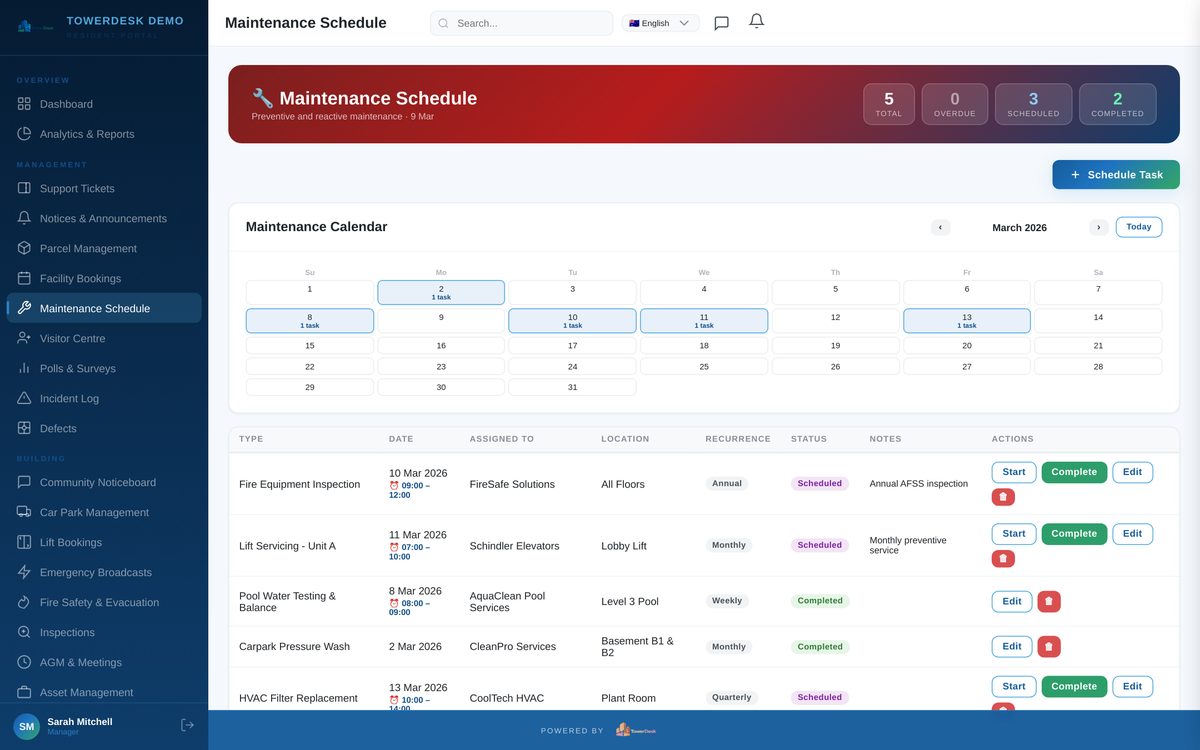Click the search magnifier icon

[x=442, y=22]
